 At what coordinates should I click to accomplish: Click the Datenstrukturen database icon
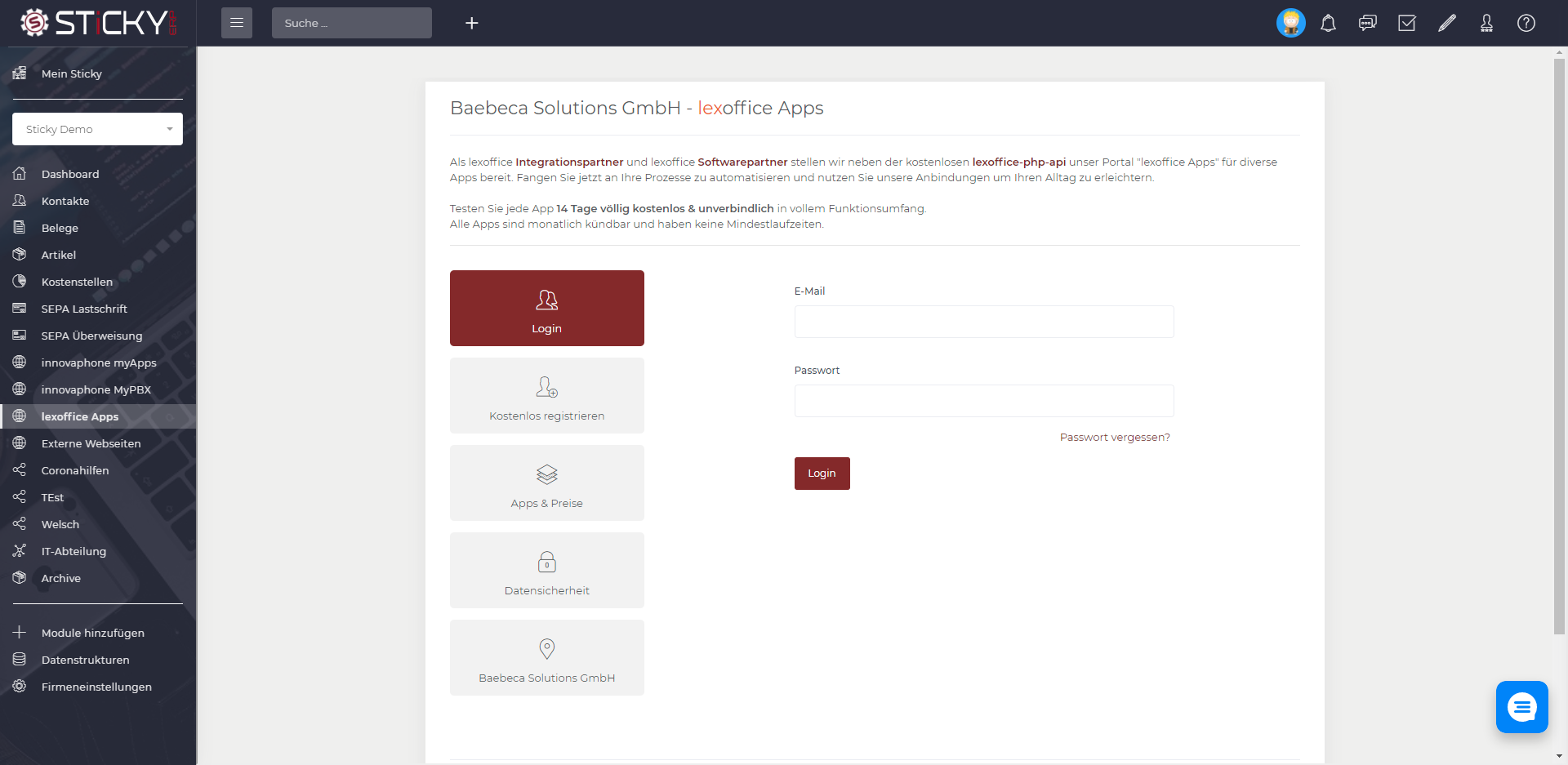click(20, 660)
